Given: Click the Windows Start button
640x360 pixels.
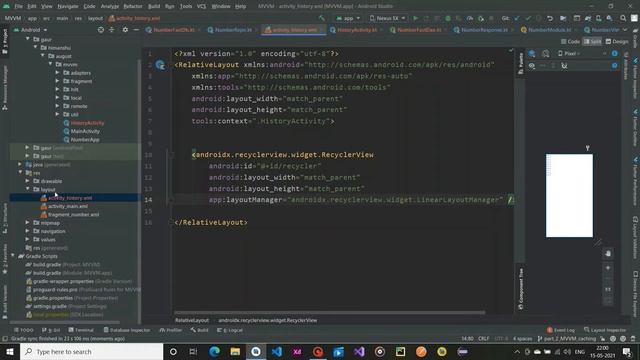Looking at the screenshot, I should 10,351.
